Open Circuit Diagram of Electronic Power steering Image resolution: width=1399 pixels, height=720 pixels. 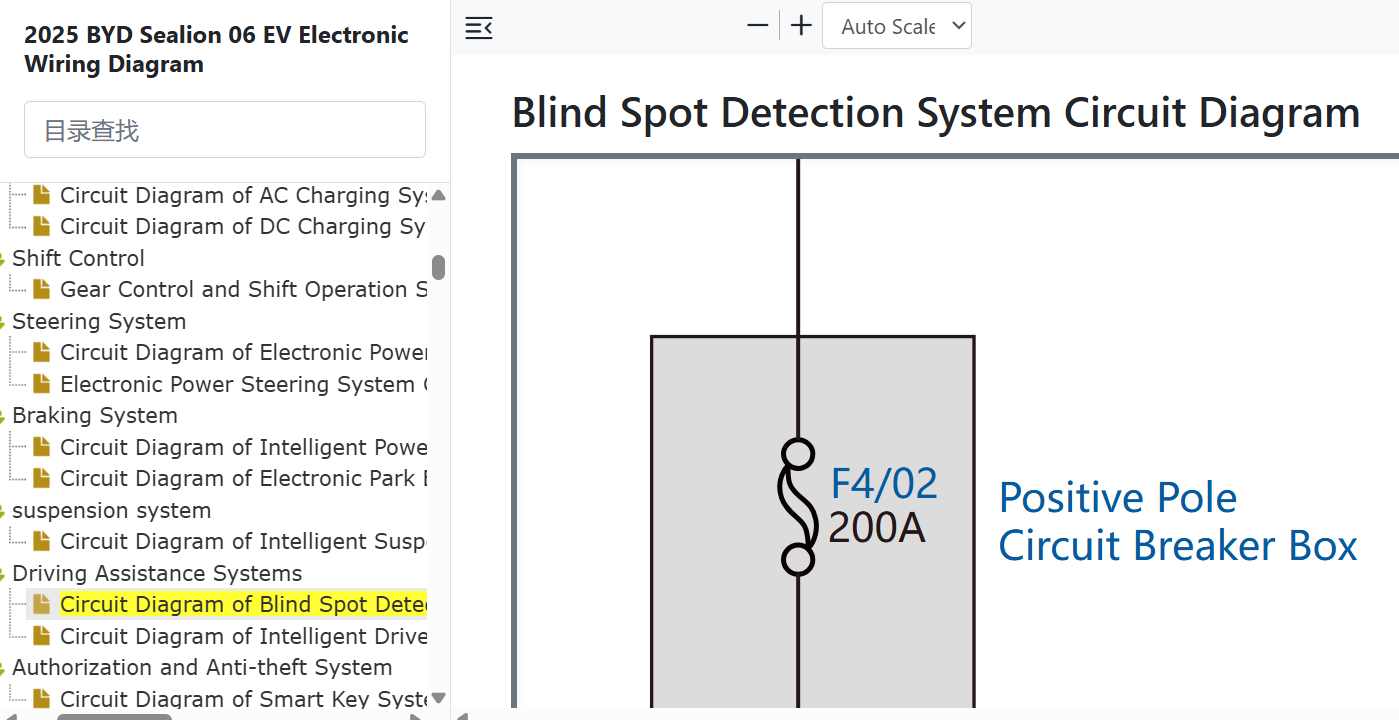[243, 352]
